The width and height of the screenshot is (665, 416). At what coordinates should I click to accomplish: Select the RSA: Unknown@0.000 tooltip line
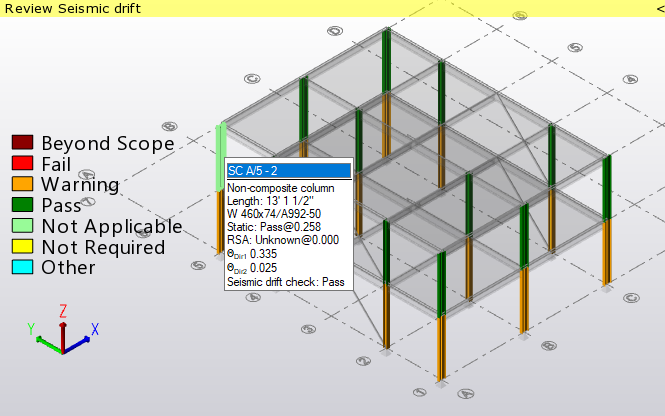(283, 240)
